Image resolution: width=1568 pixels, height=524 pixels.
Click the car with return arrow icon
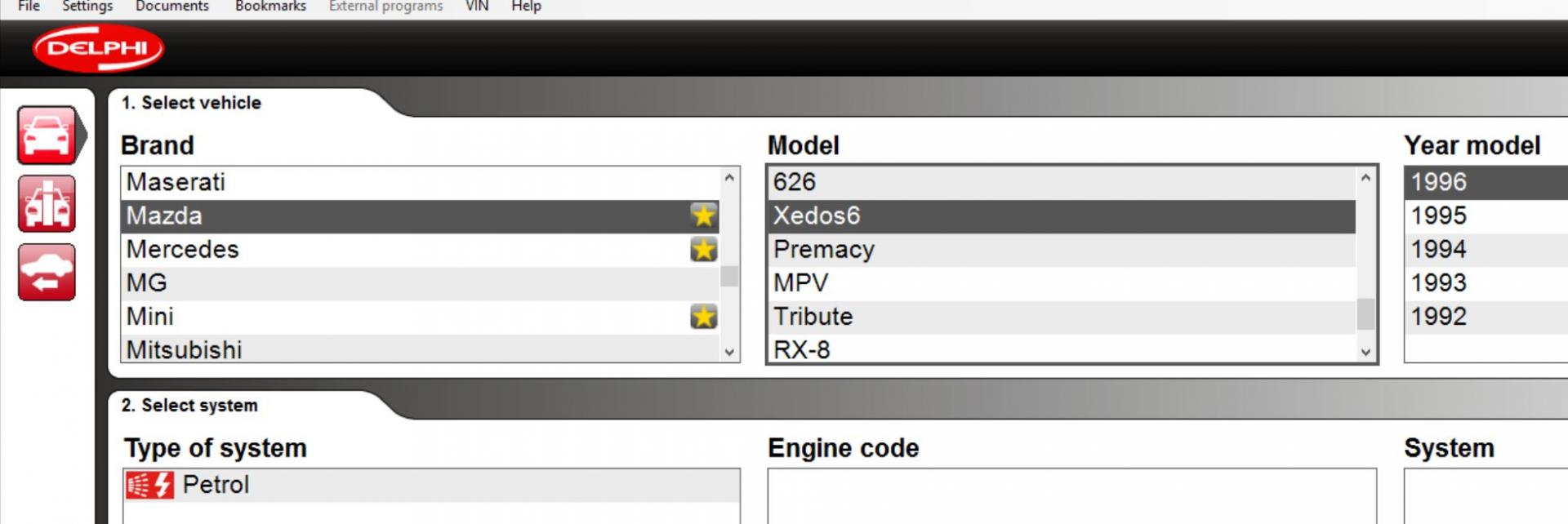pos(47,272)
